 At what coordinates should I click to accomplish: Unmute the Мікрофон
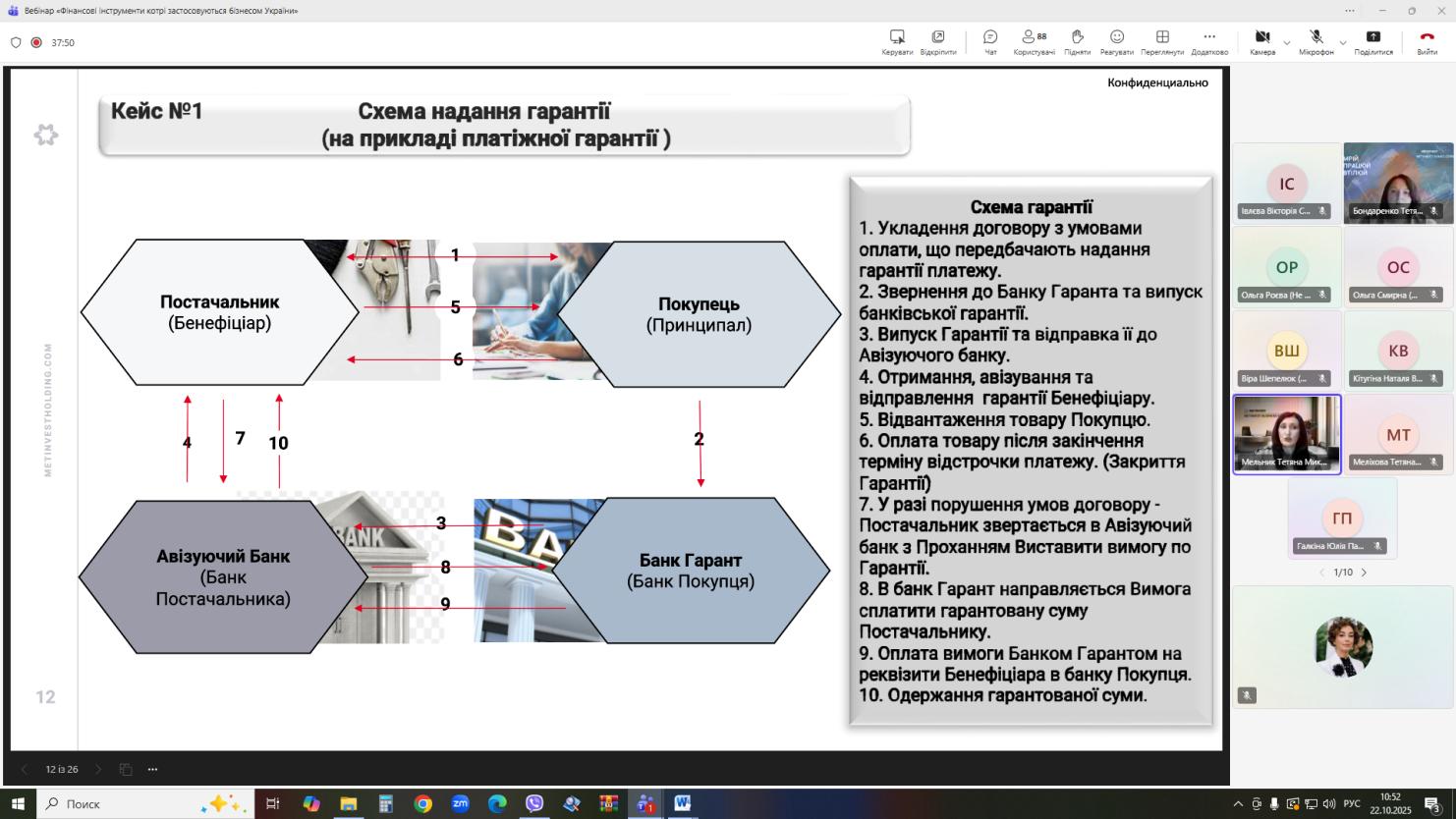click(1316, 41)
